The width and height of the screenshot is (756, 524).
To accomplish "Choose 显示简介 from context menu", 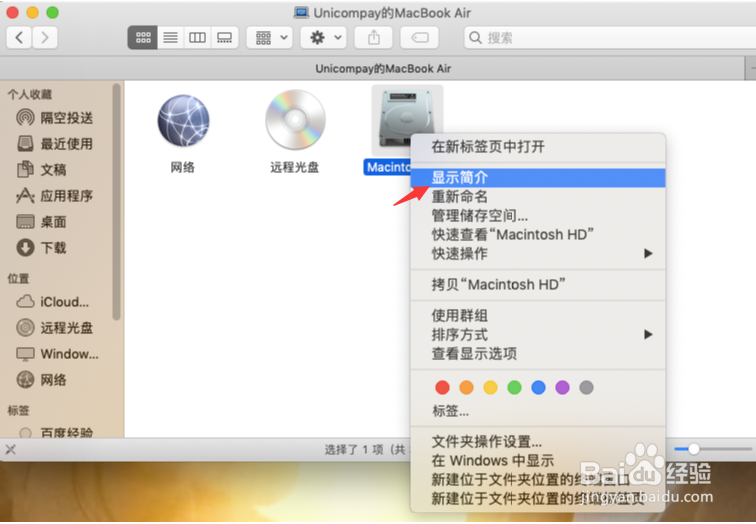I will pyautogui.click(x=538, y=178).
